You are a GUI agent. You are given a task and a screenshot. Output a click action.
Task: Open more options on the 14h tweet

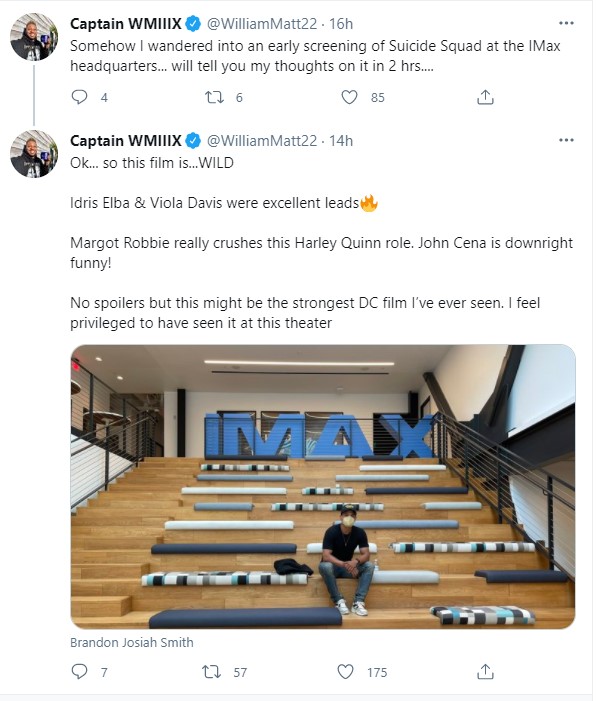tap(566, 140)
